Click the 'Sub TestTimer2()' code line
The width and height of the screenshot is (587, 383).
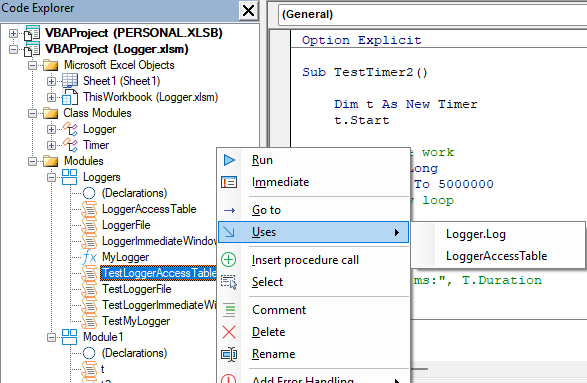click(x=365, y=72)
